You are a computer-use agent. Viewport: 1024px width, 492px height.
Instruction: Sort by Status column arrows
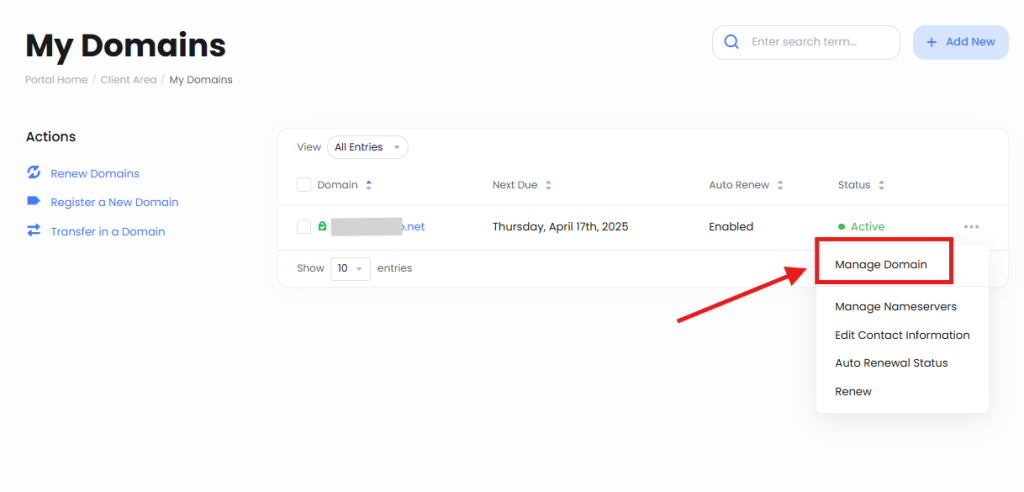coord(881,185)
